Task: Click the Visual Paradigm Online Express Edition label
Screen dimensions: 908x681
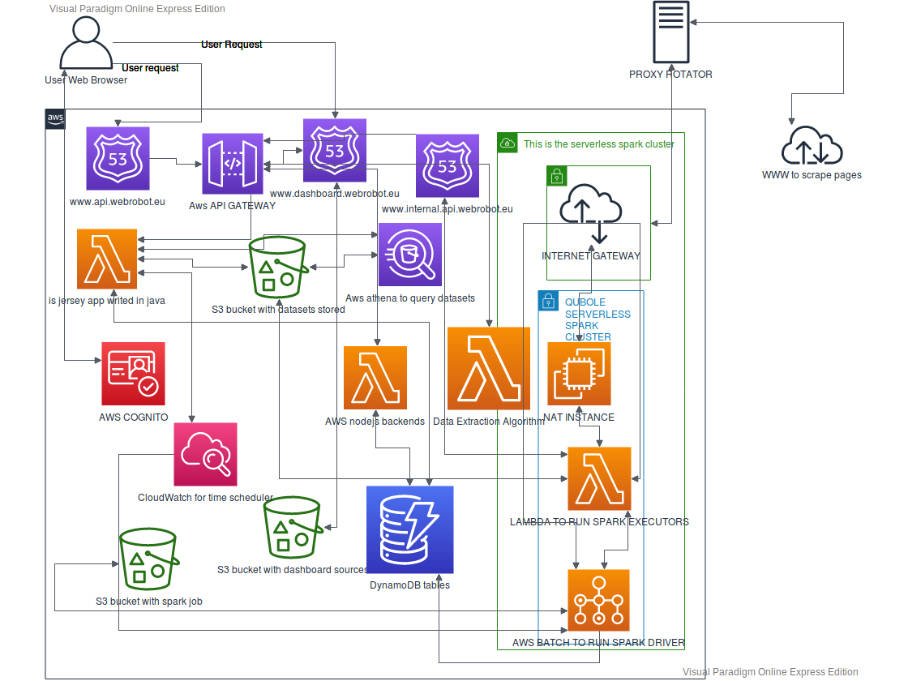Action: click(x=136, y=8)
